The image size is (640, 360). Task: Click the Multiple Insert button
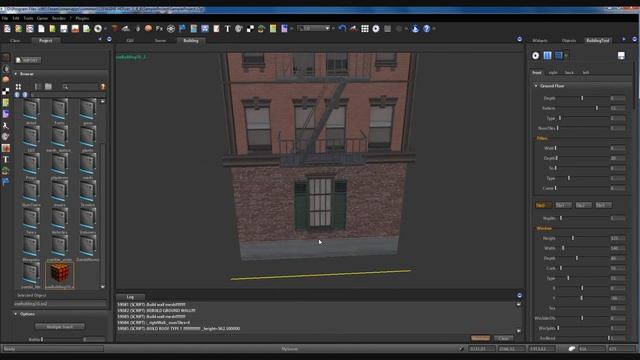pos(60,327)
